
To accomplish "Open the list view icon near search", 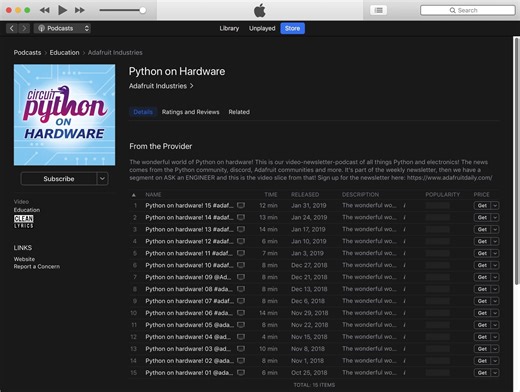I will (x=379, y=10).
